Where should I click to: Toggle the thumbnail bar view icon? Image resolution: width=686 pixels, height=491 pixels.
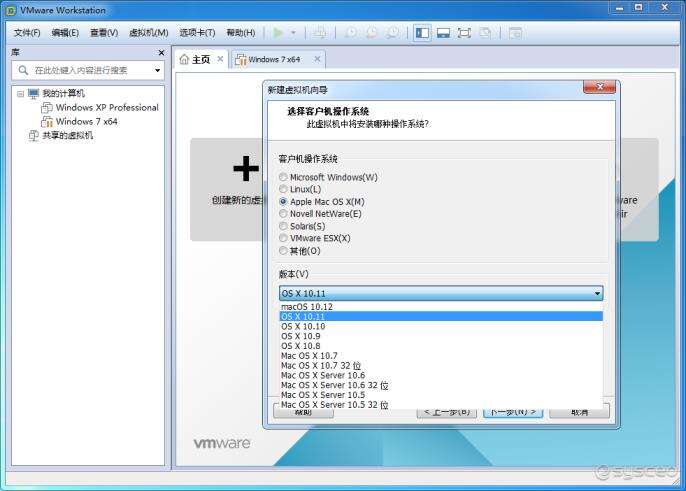443,33
